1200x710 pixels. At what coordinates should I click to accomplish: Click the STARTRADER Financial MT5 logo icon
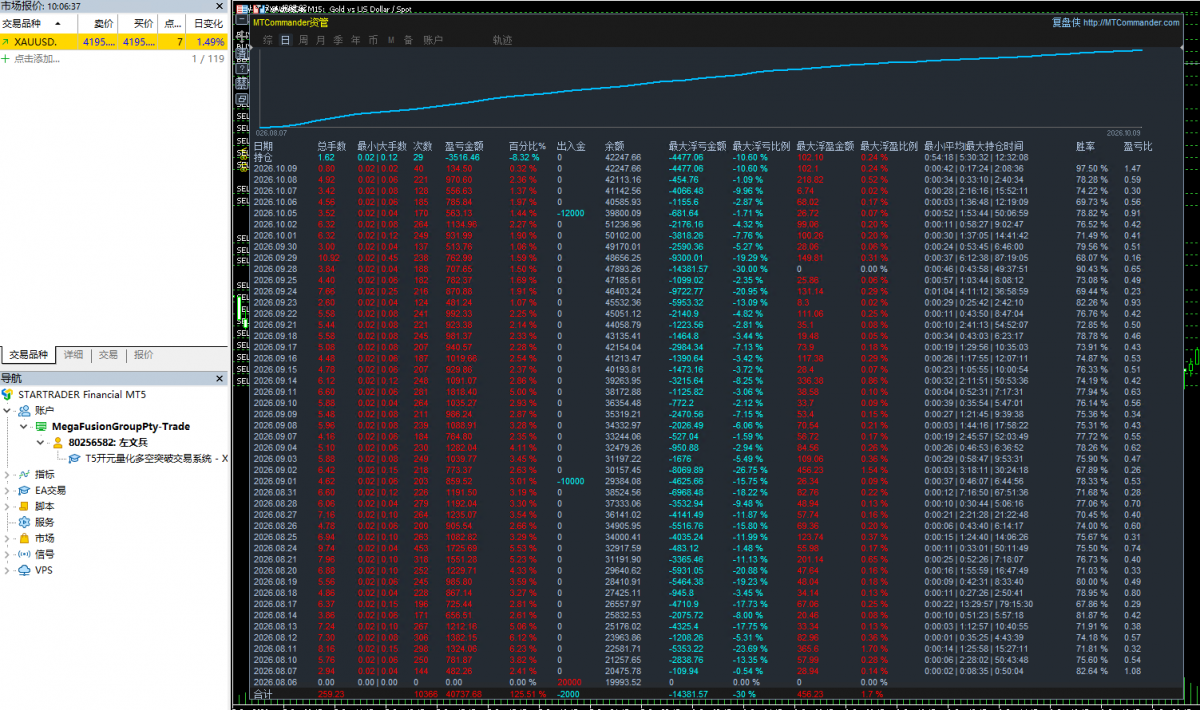(x=8, y=394)
